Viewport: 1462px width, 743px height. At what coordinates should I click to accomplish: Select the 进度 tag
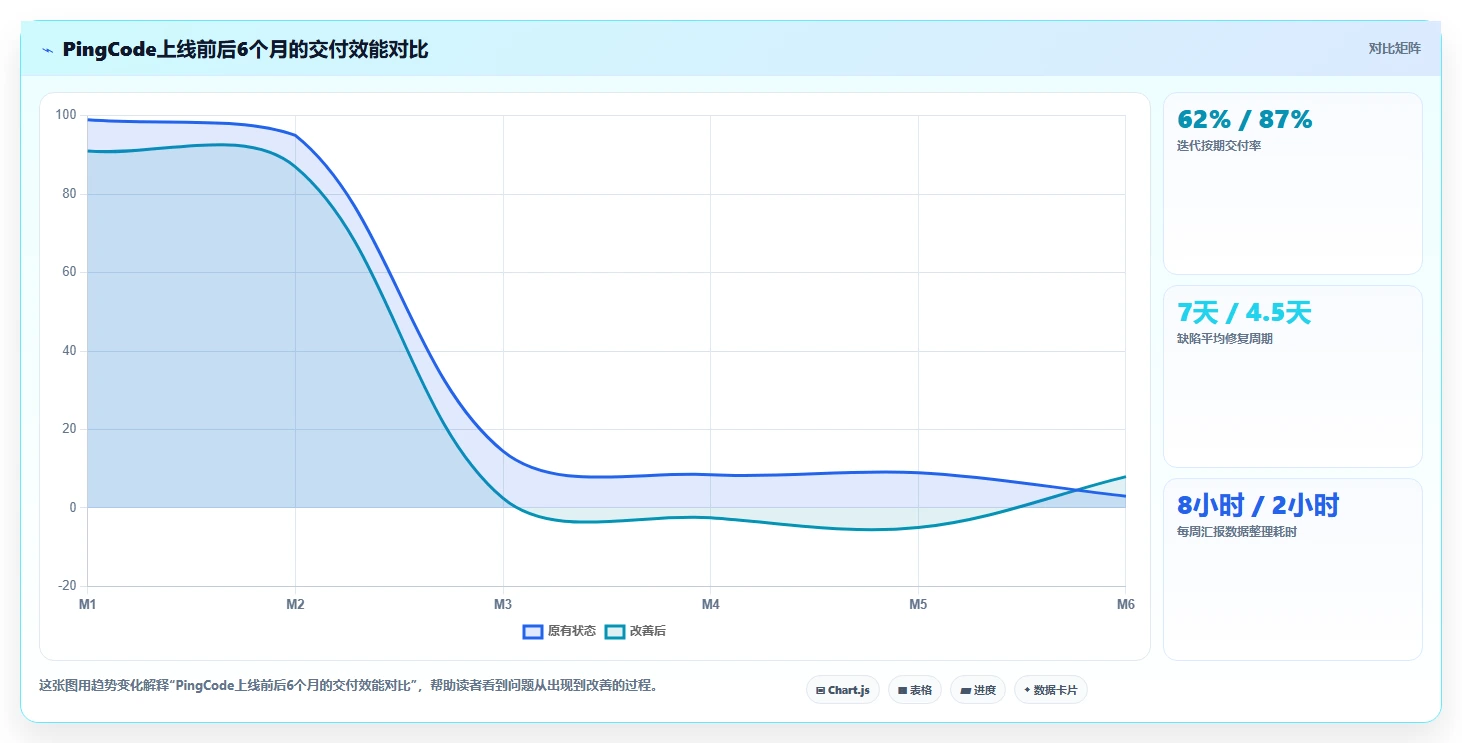978,690
